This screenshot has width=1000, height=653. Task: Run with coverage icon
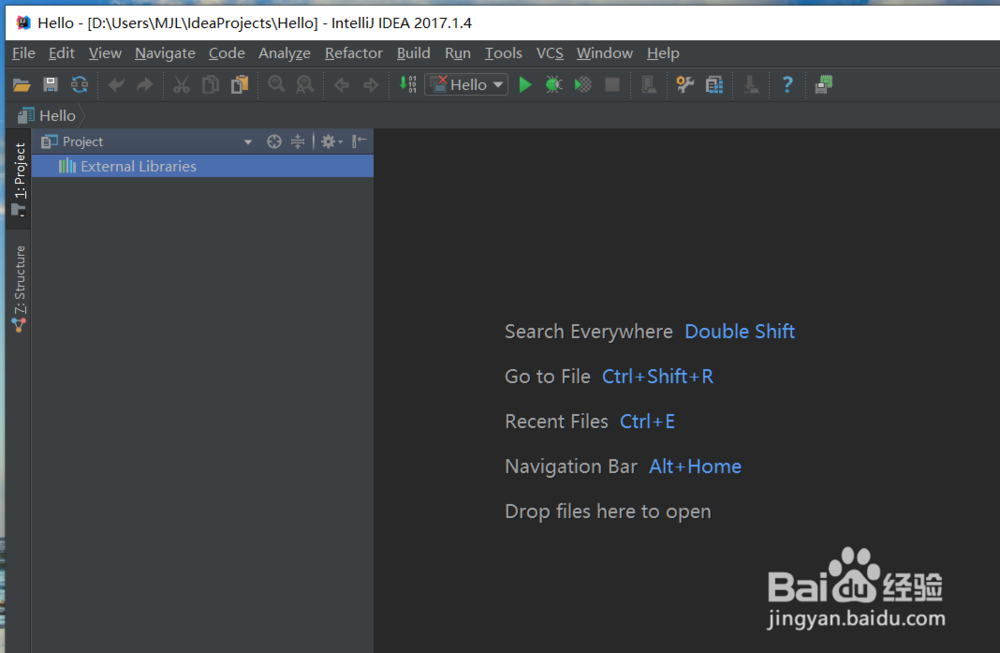coord(583,85)
